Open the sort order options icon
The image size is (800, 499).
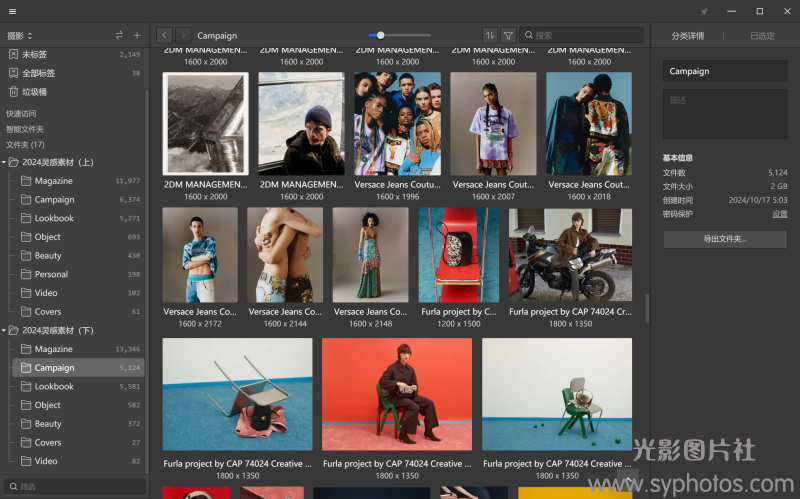point(489,35)
